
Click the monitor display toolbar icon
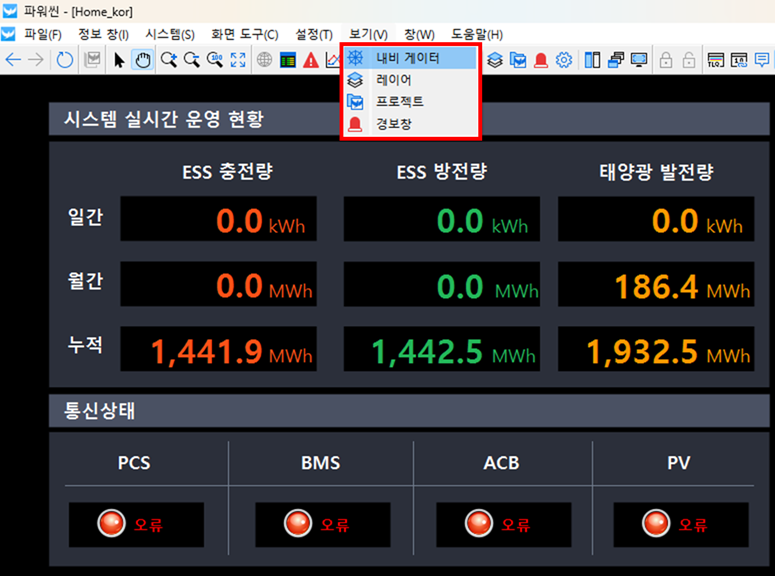coord(638,60)
